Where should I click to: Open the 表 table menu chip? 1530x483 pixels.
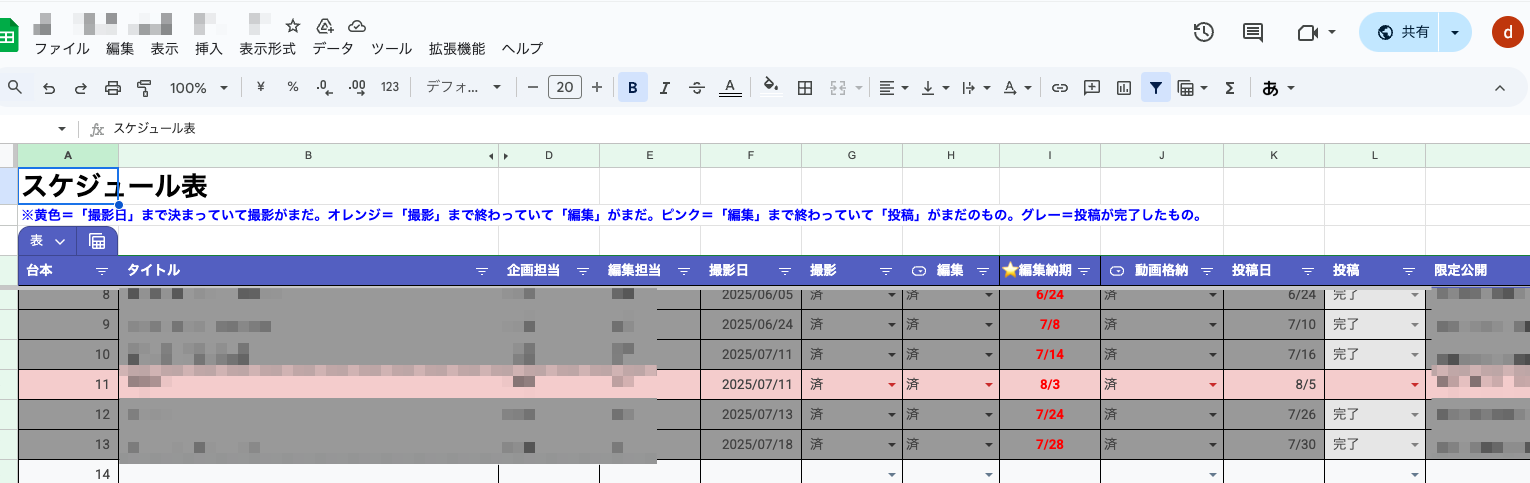pyautogui.click(x=47, y=241)
